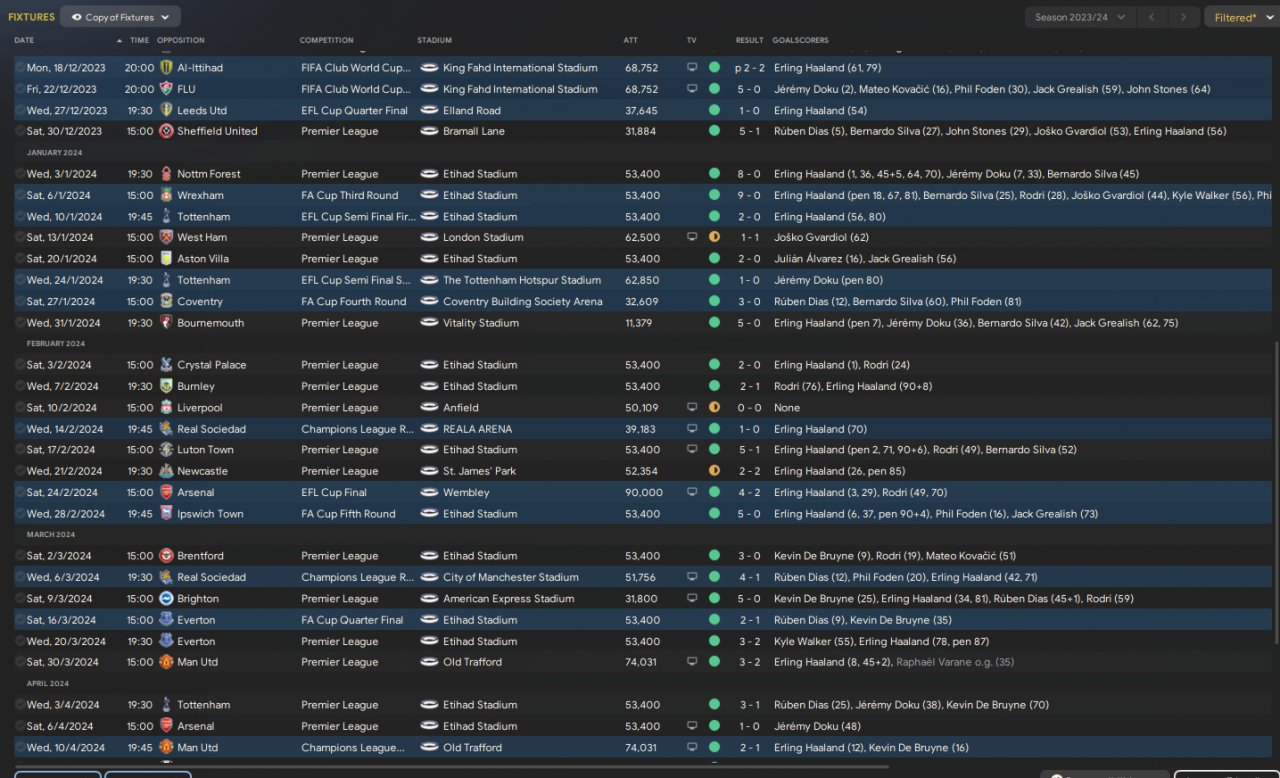Click the stadium icon beside Elland Road
The image size is (1280, 778).
point(430,111)
